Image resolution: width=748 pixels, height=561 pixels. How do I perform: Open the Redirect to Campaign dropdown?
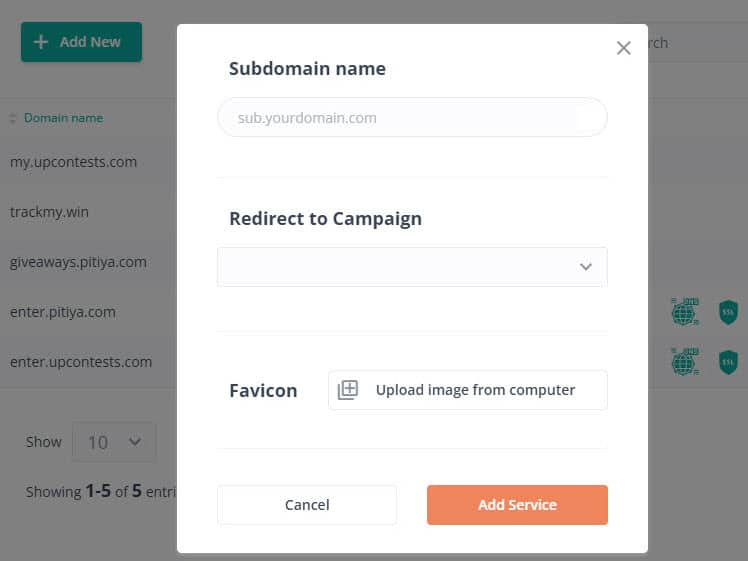[x=412, y=267]
